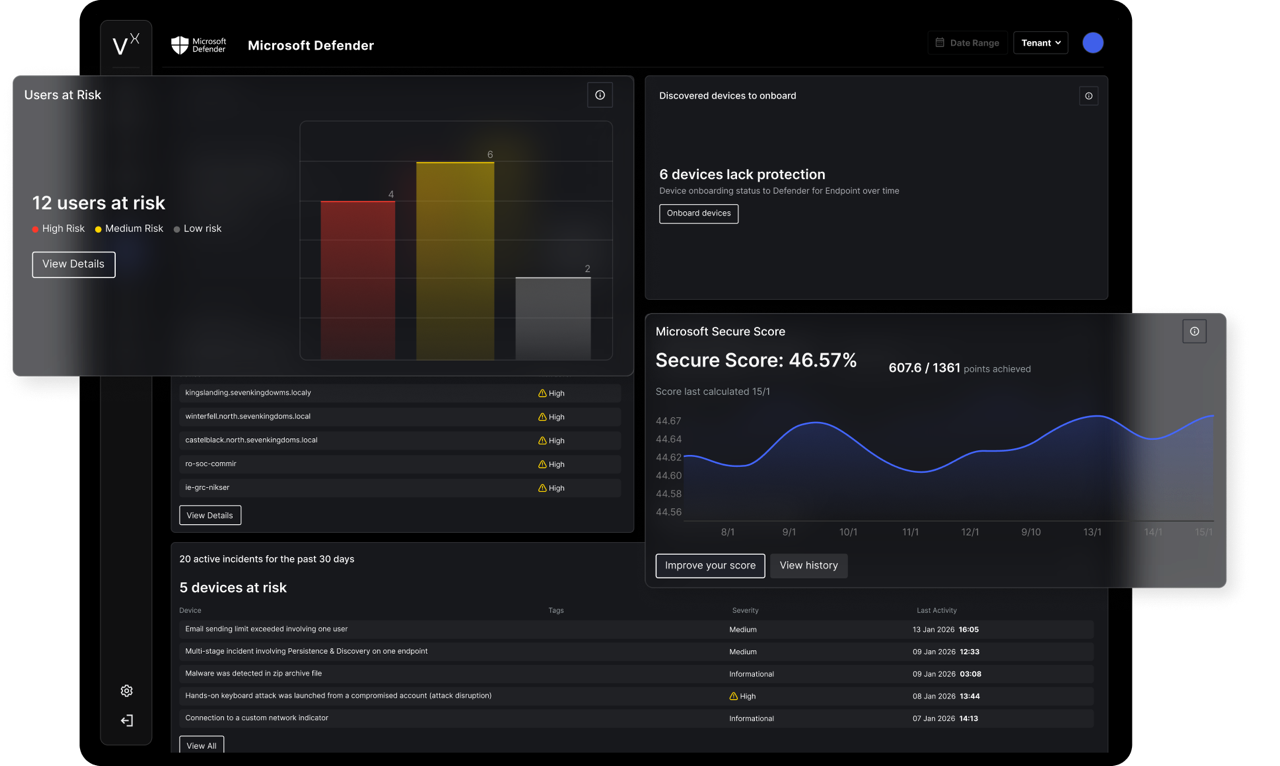Open Connection to a custom network indicator
1280x766 pixels.
click(636, 718)
